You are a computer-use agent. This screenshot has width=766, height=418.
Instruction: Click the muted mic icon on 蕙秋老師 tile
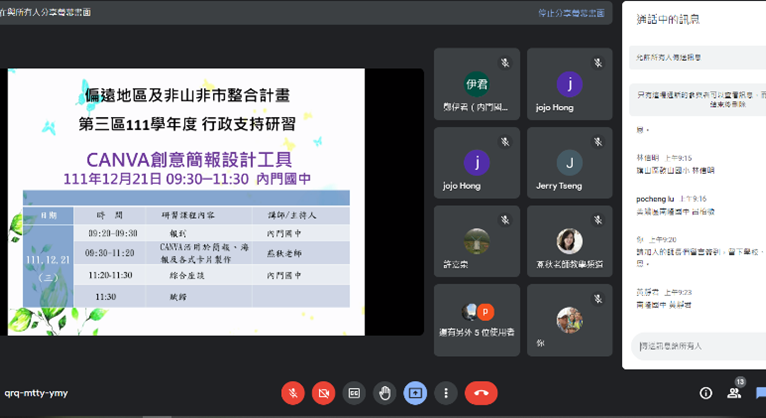tap(598, 220)
